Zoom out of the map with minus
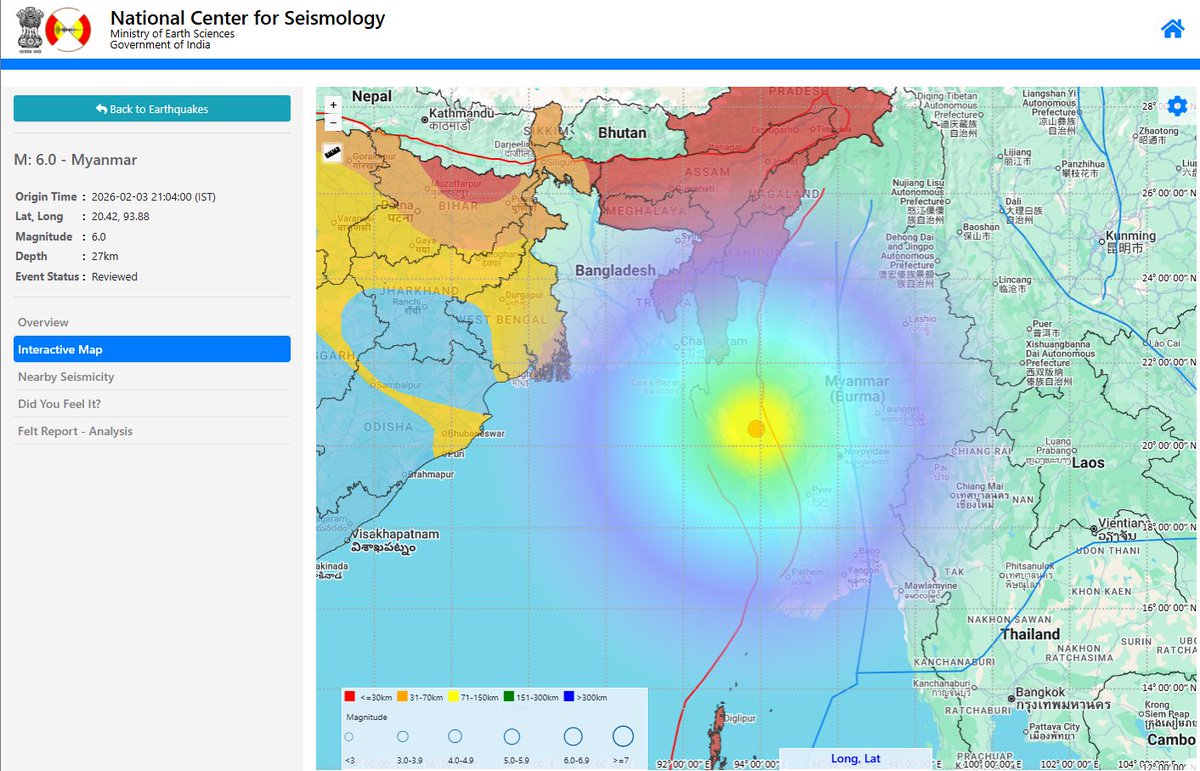Screen dimensions: 1200x771 pyautogui.click(x=333, y=123)
